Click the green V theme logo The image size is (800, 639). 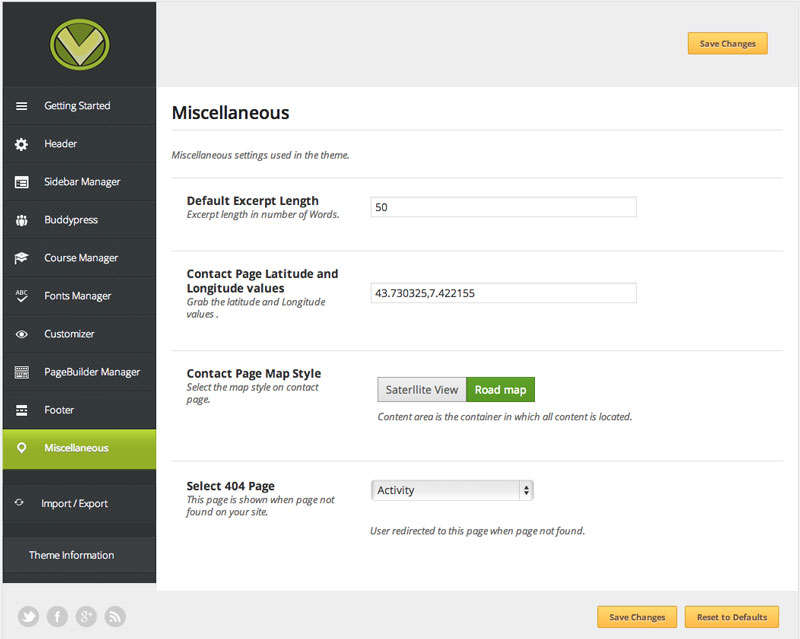(x=80, y=44)
